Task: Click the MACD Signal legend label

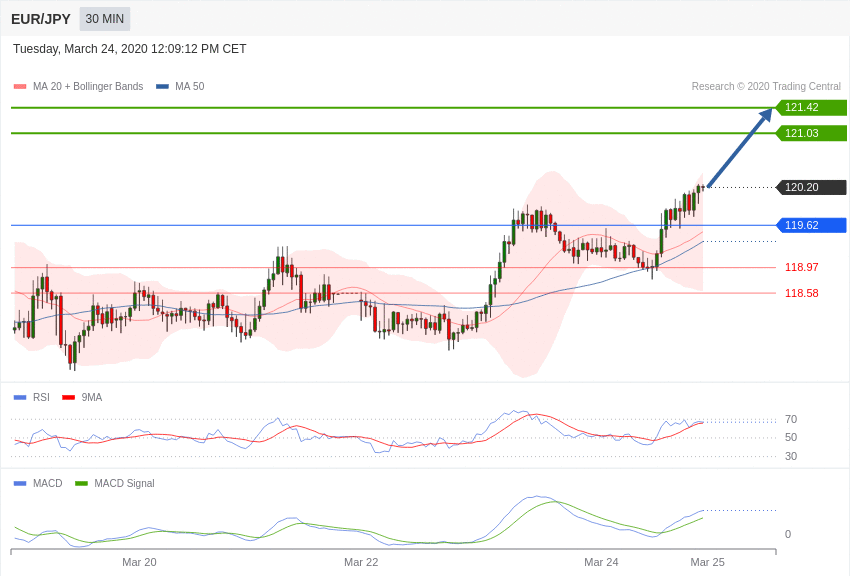Action: 124,483
